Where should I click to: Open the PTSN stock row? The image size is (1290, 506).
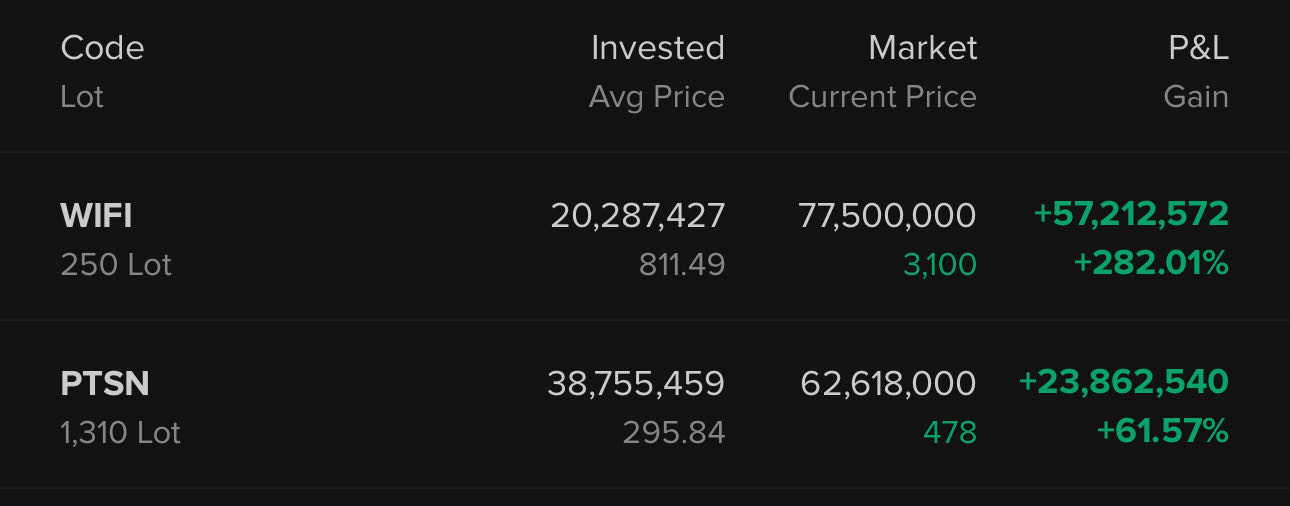[105, 383]
